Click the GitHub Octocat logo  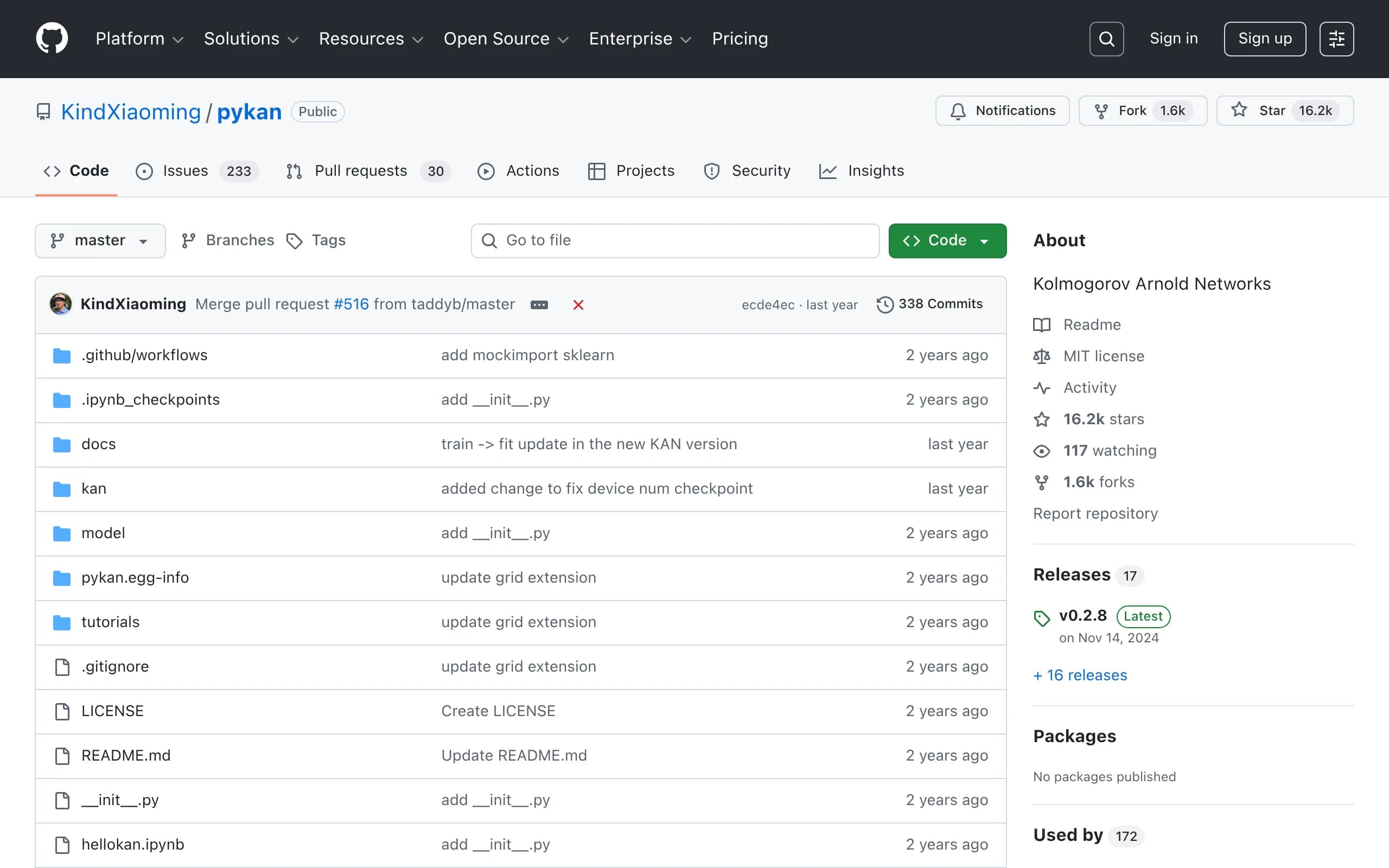52,39
